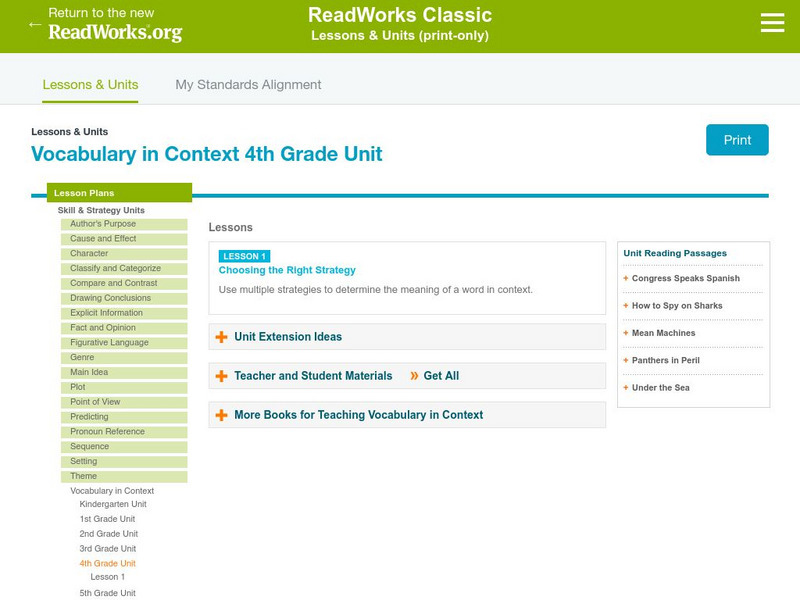Click Get All materials link
The width and height of the screenshot is (800, 600).
tap(441, 376)
